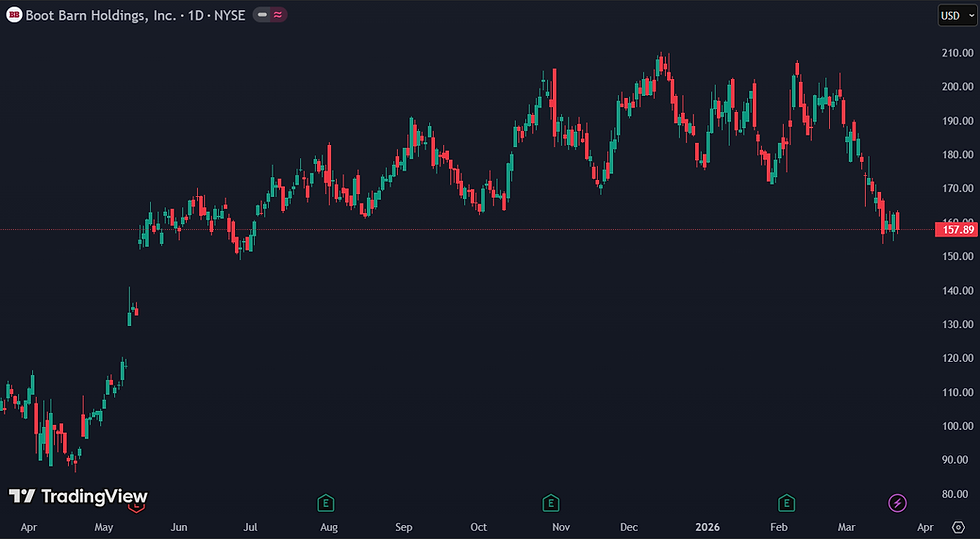Click the 180.00 price axis label

(x=958, y=154)
